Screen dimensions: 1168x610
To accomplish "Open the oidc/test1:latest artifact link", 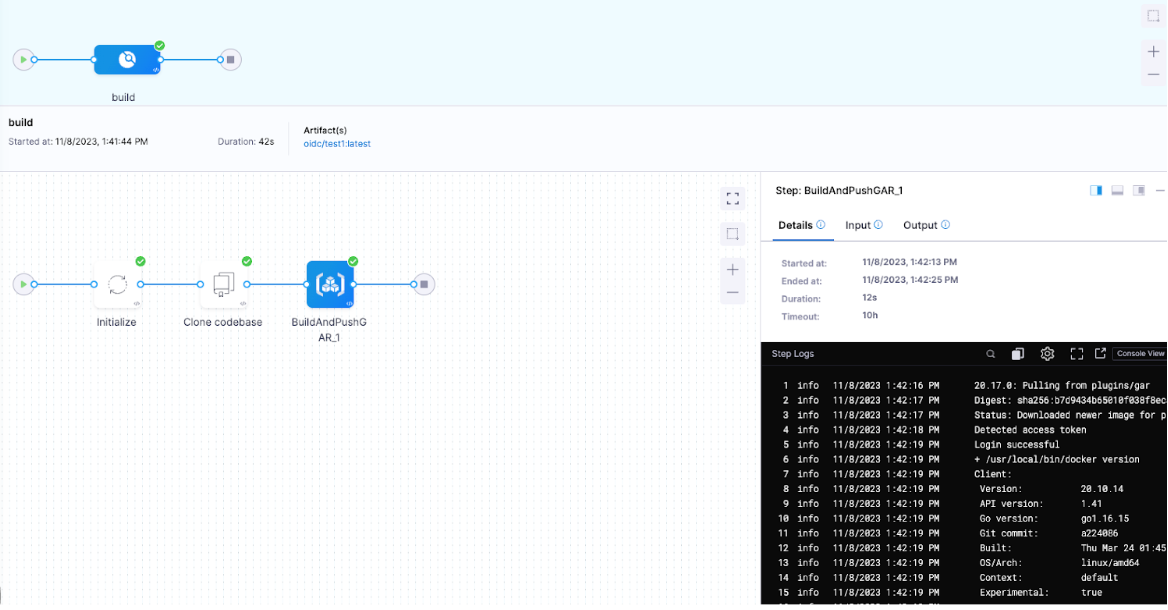I will coord(337,144).
